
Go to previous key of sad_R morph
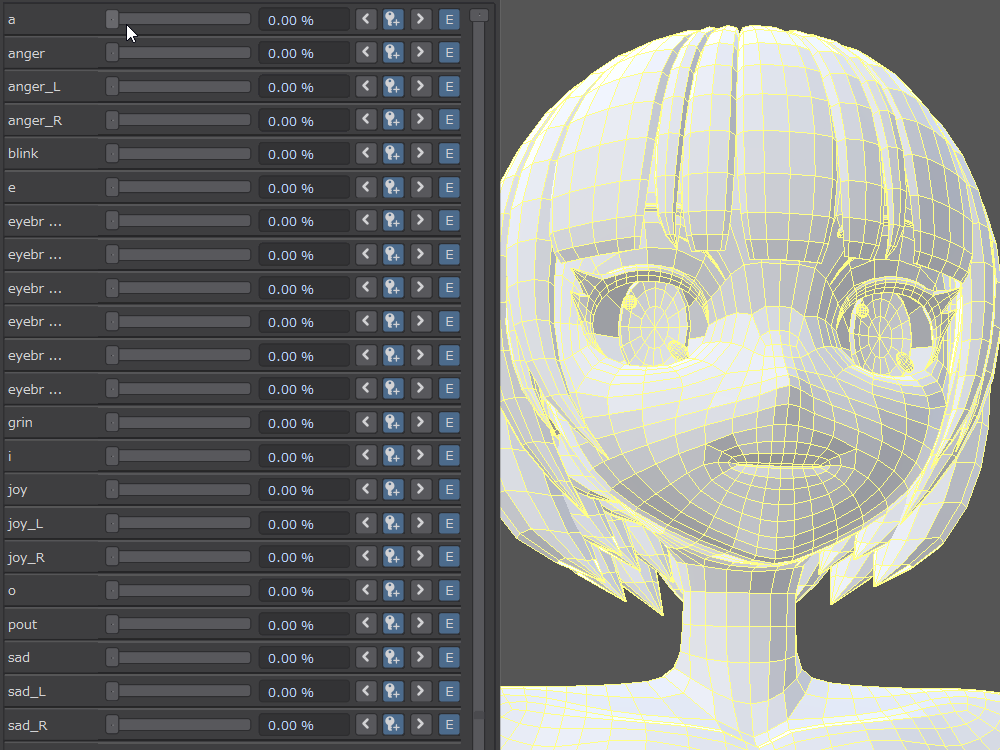tap(366, 725)
